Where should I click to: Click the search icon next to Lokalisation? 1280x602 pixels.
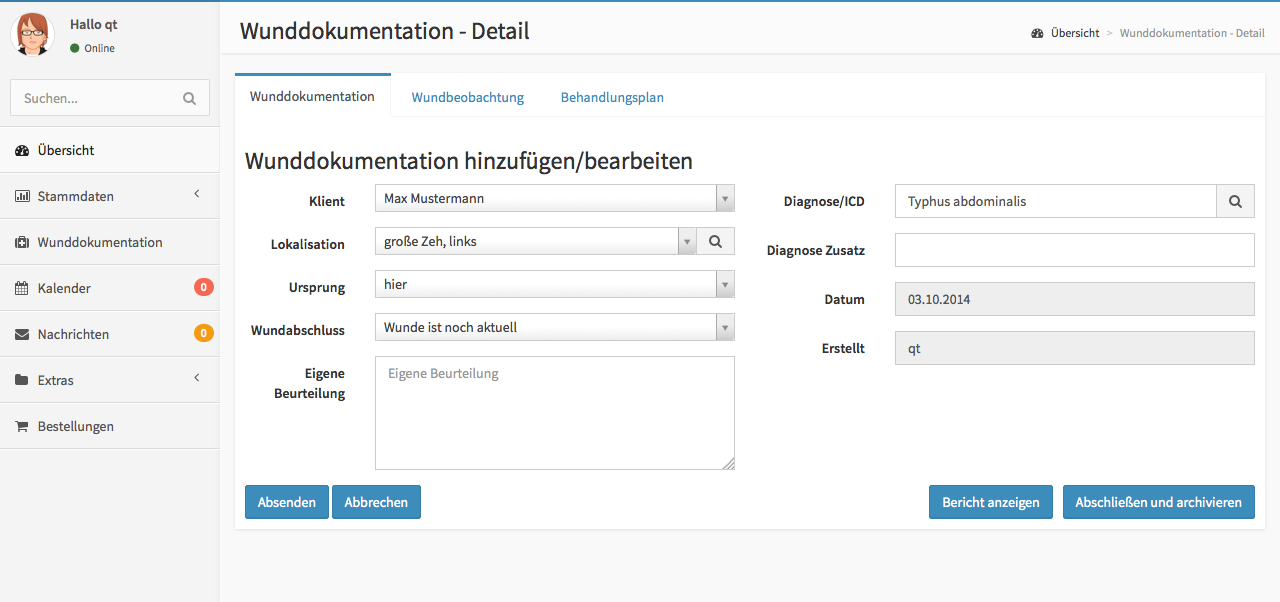(x=715, y=241)
